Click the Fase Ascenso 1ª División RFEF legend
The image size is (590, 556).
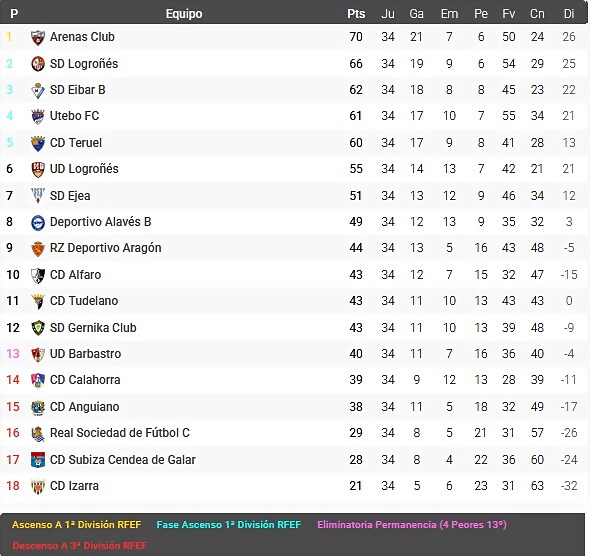229,525
